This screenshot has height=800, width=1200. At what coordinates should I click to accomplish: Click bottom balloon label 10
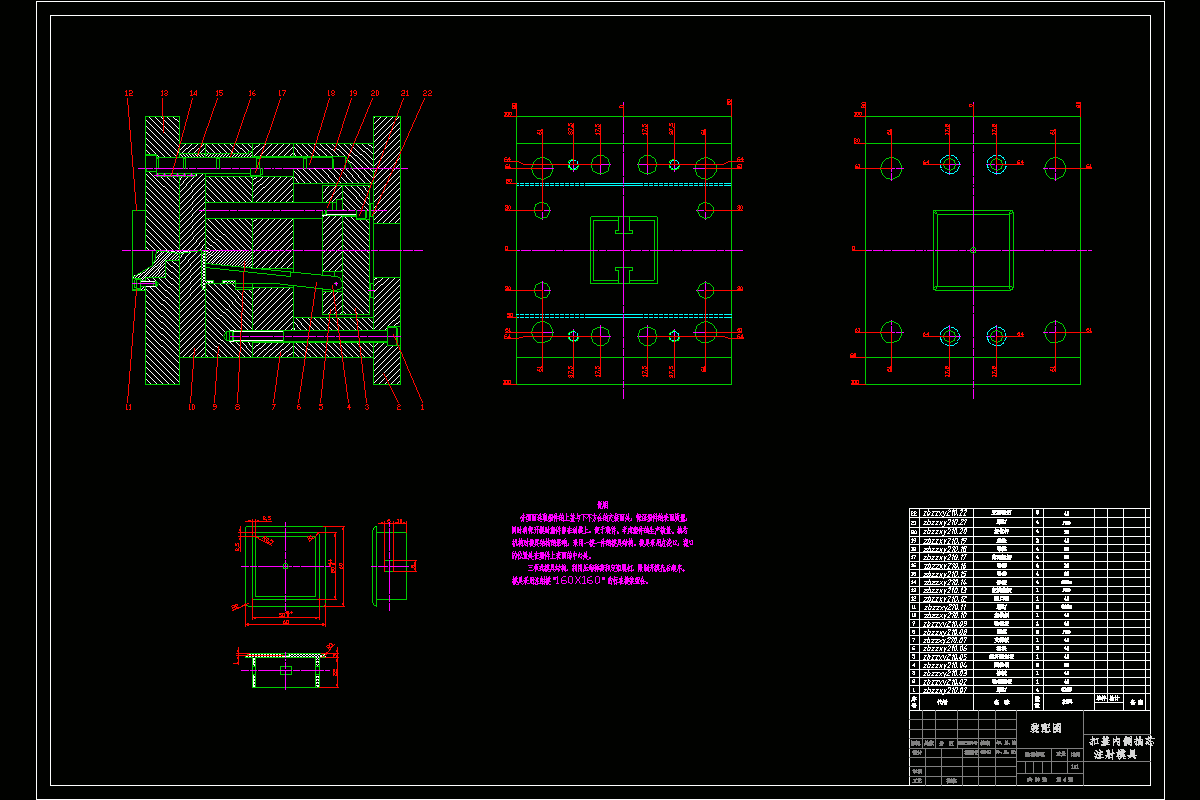point(191,407)
